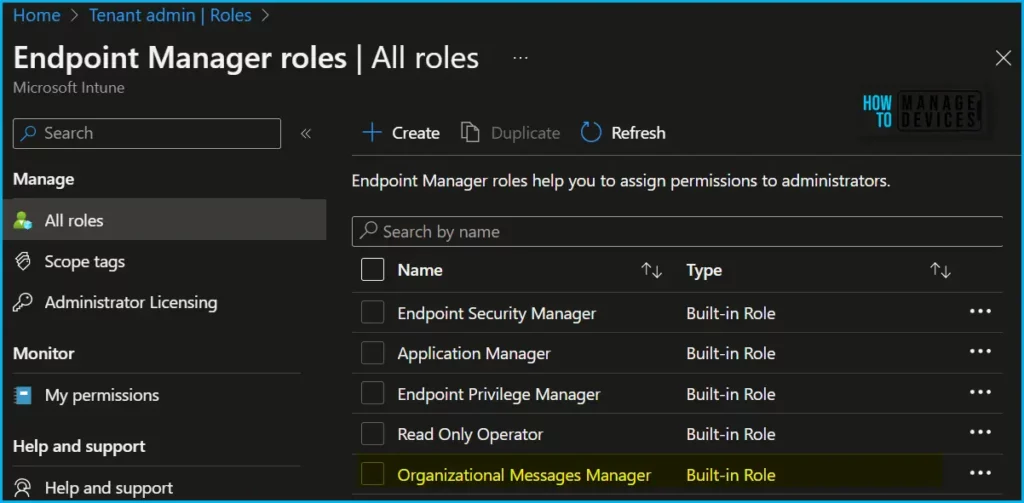Click the Refresh circular arrow icon
The height and width of the screenshot is (503, 1024).
[591, 133]
